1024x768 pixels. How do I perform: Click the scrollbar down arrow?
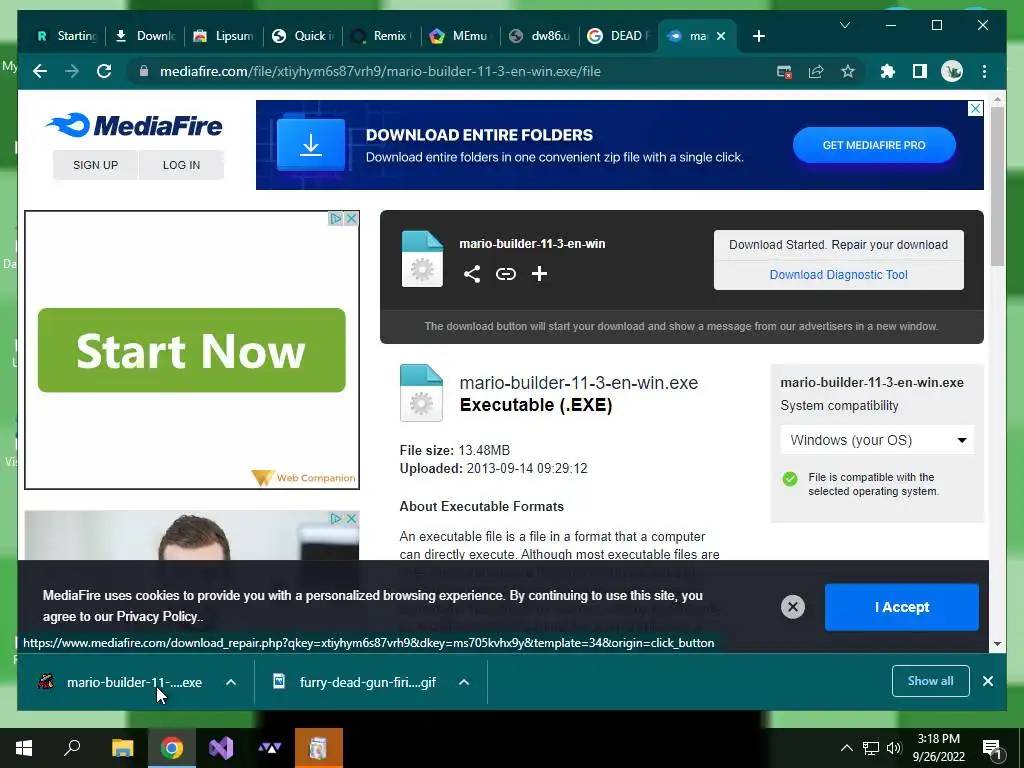tap(997, 644)
